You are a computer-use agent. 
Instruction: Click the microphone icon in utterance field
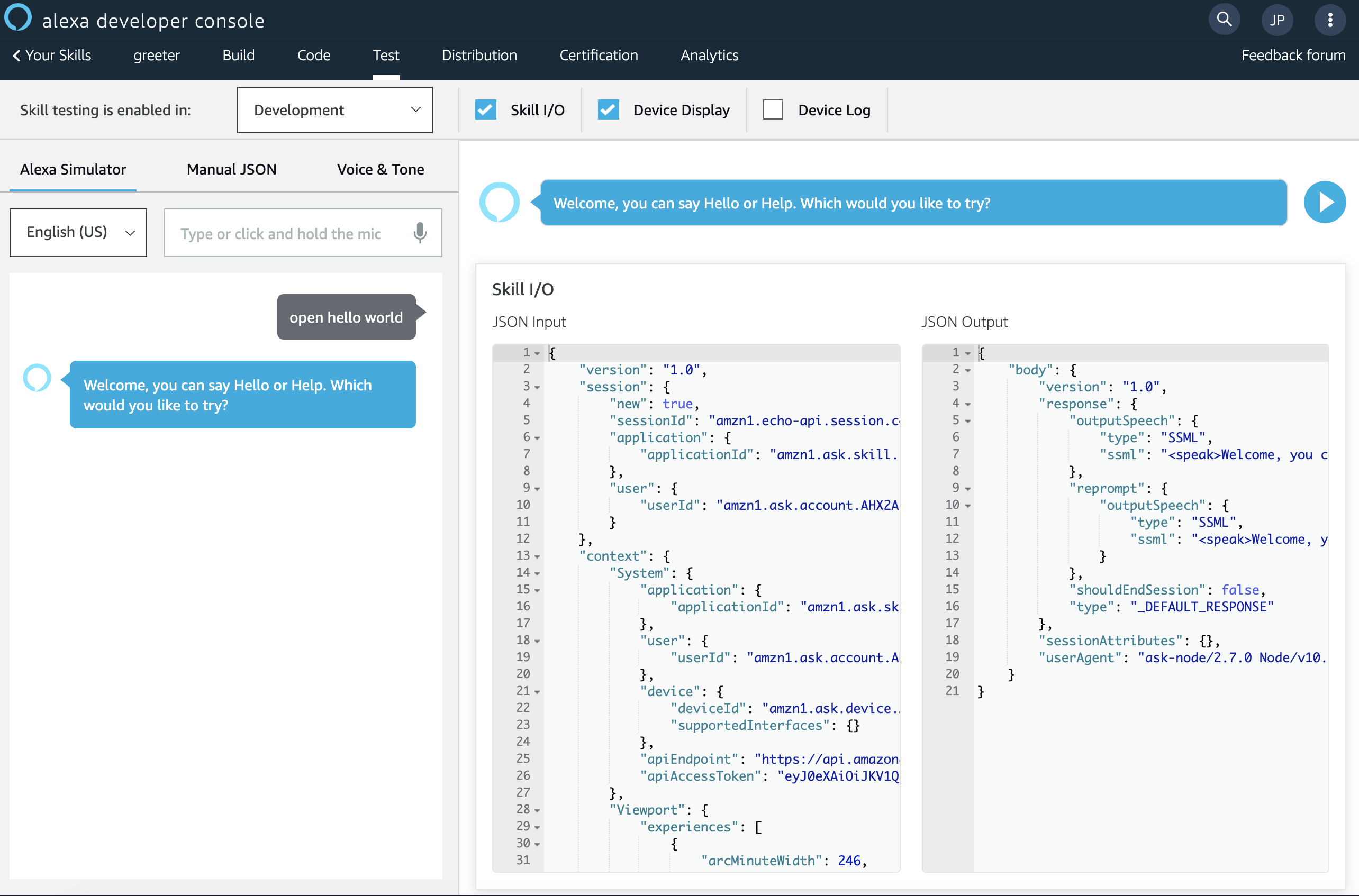tap(420, 233)
